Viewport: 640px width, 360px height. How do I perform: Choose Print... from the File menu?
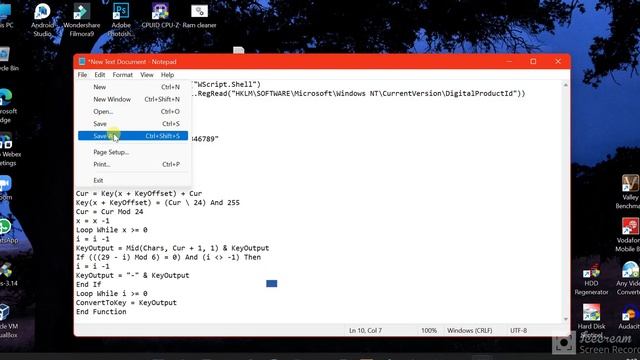(x=133, y=164)
